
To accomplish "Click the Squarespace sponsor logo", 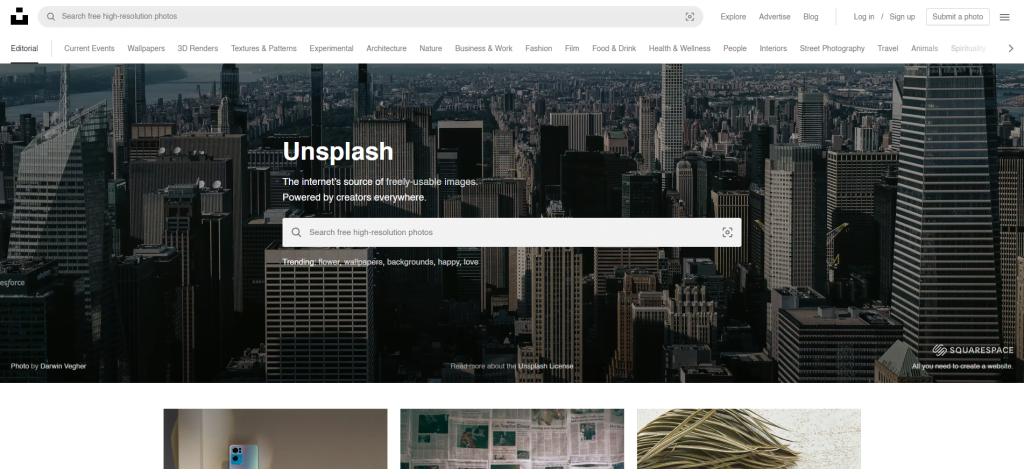I will 973,350.
